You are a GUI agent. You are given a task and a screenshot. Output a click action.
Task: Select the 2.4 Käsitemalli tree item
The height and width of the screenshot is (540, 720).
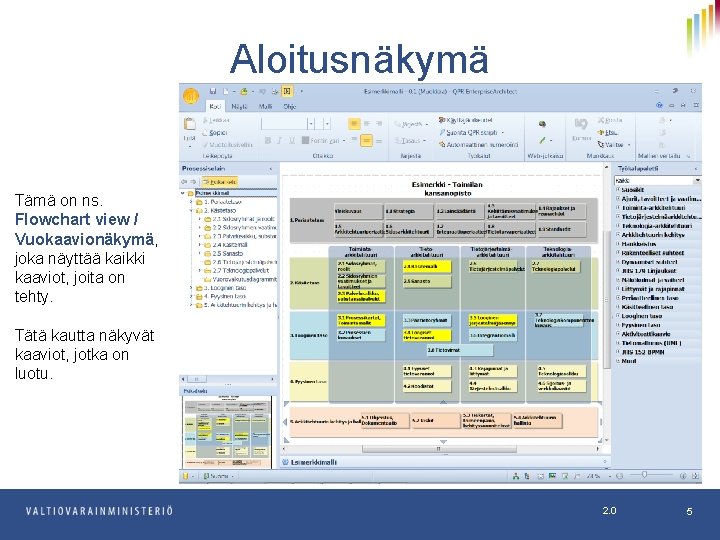(226, 245)
